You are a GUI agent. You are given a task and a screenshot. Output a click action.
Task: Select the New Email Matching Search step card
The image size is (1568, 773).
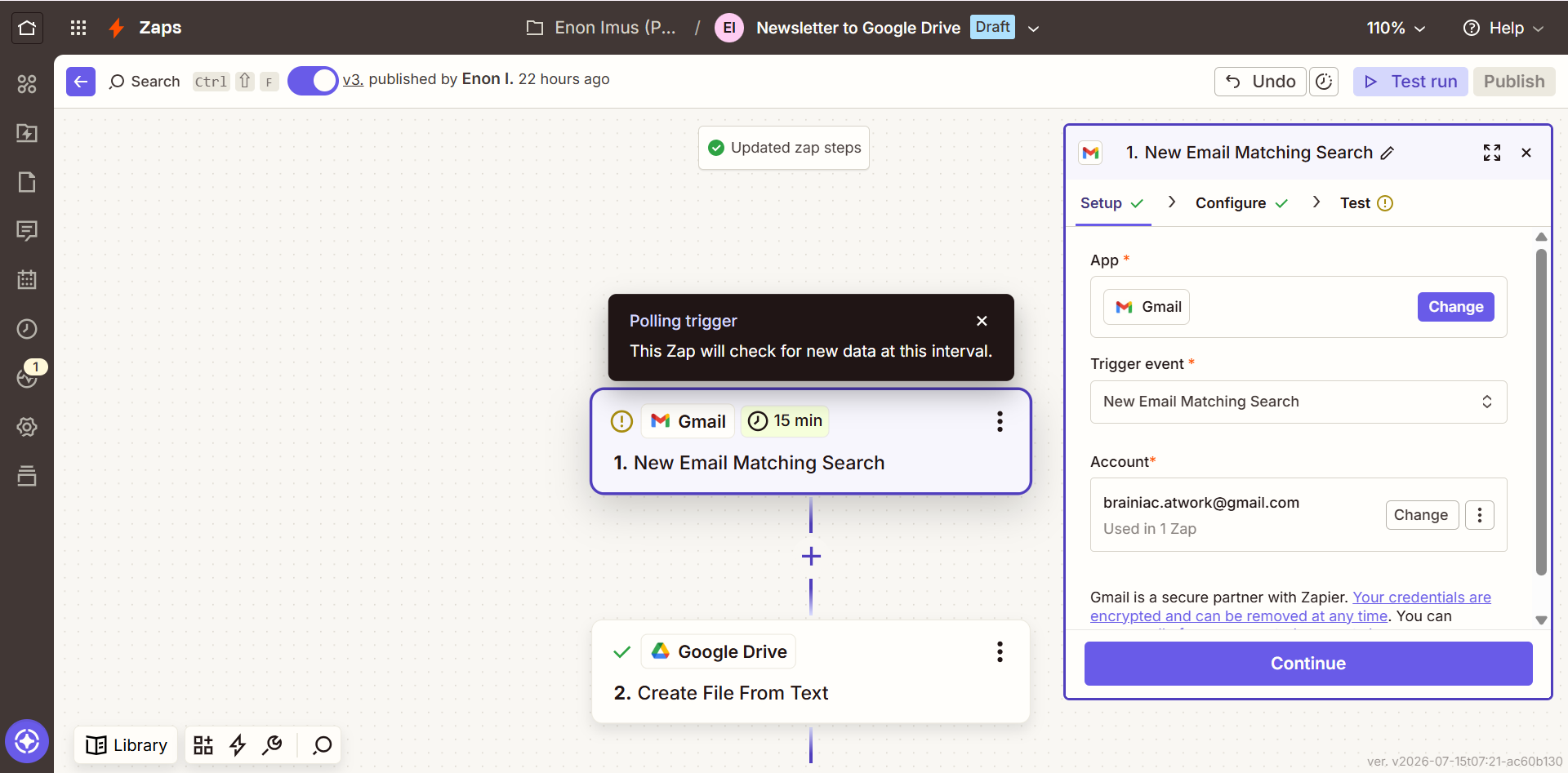coord(811,442)
